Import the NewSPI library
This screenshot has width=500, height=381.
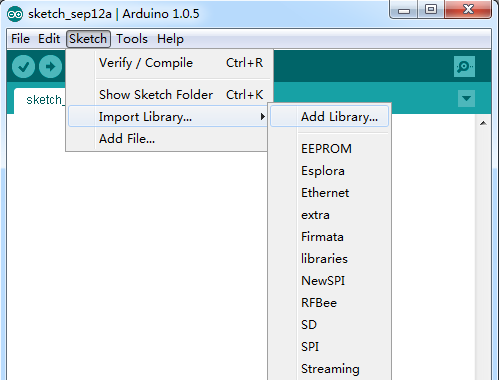pos(329,281)
